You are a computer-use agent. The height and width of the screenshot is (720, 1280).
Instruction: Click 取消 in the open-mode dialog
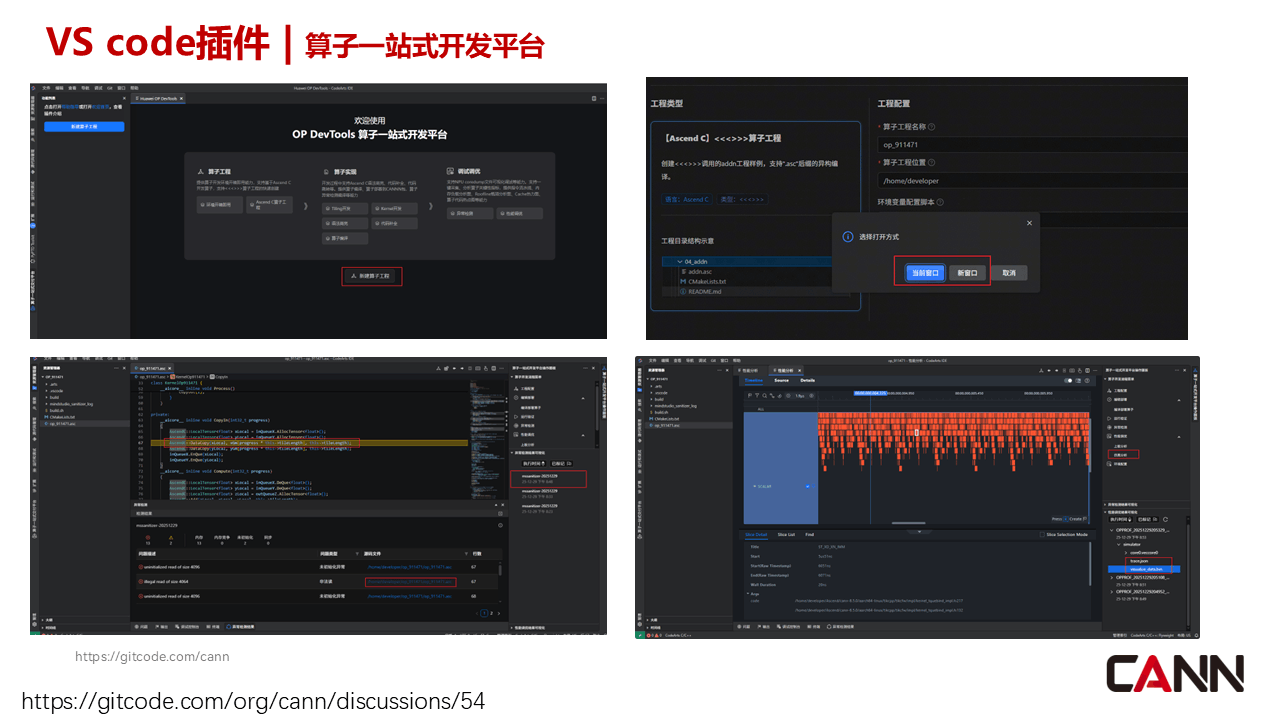click(1009, 272)
